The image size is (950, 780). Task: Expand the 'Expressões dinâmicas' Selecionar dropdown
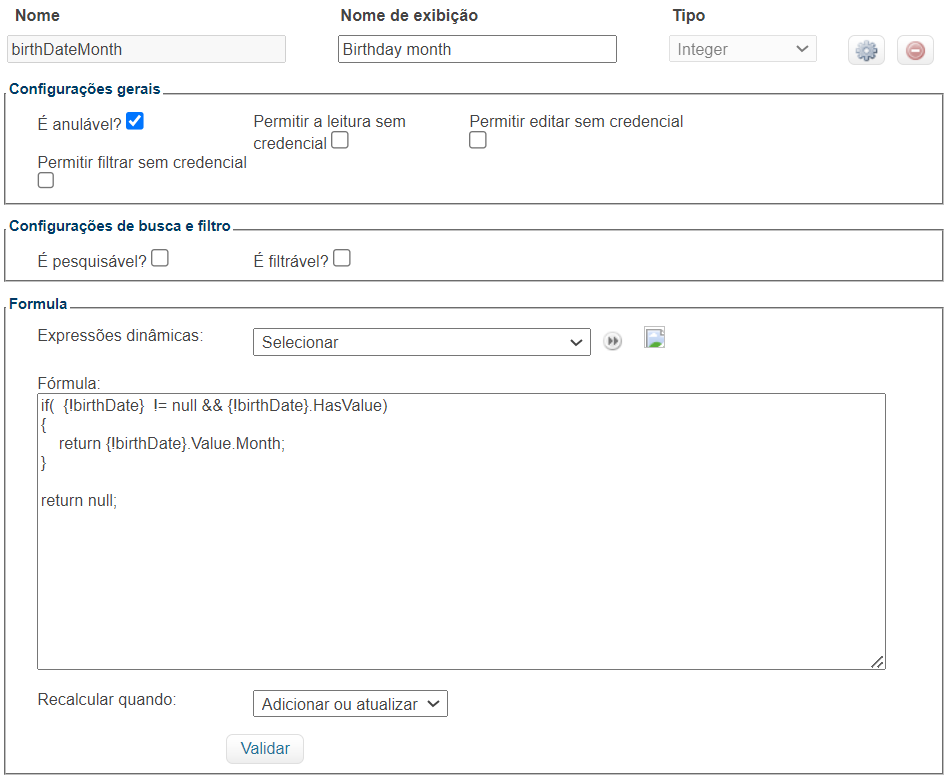coord(421,342)
